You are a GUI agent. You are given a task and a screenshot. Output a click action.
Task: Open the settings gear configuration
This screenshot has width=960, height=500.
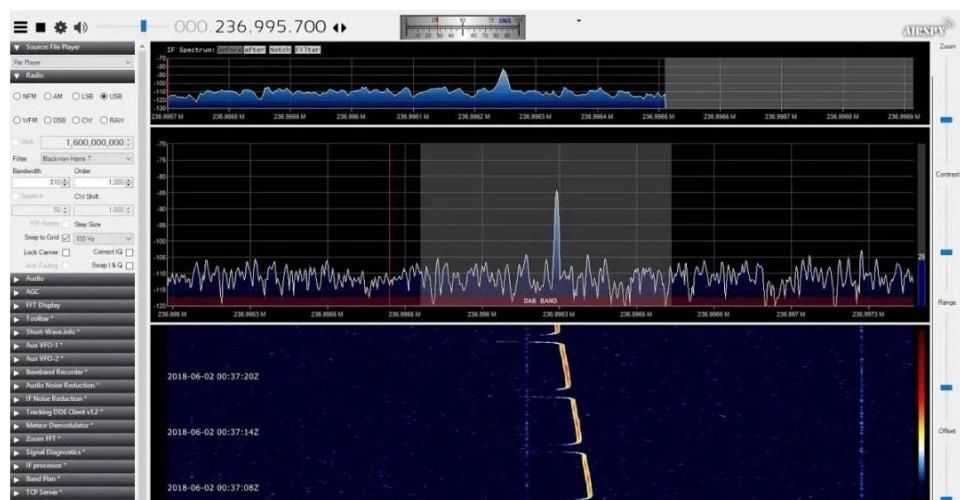(60, 27)
